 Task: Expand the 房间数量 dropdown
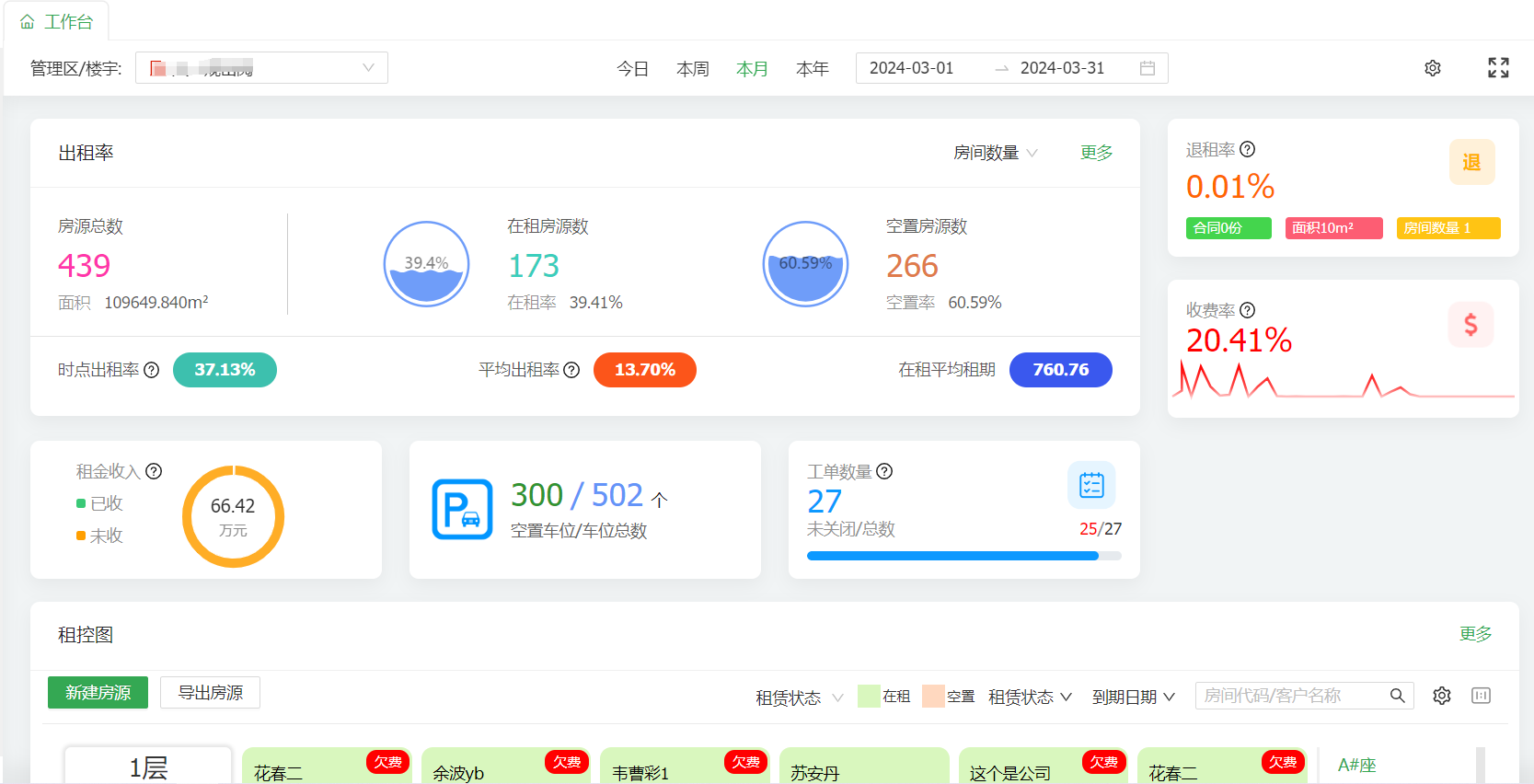point(996,153)
